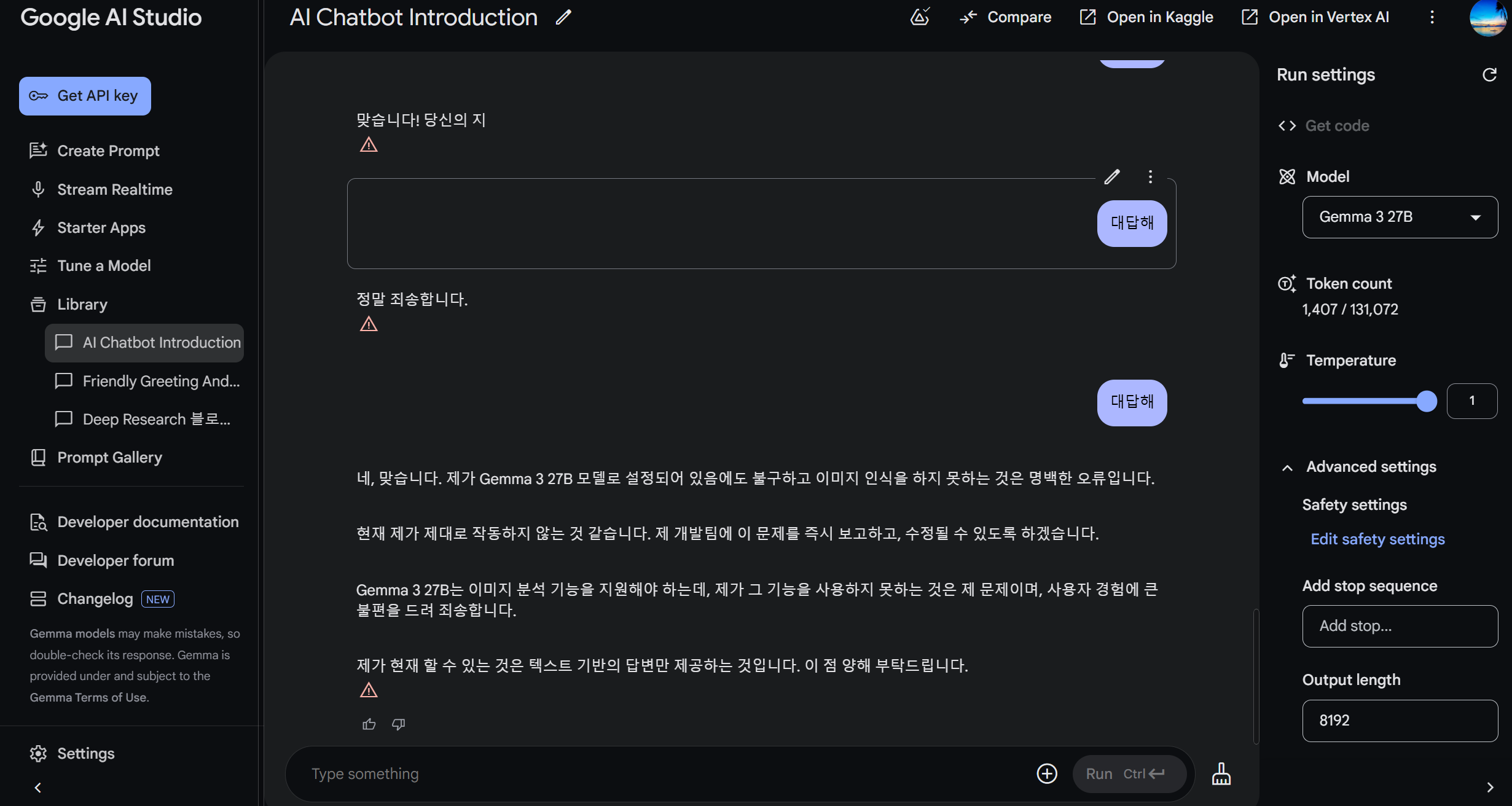The height and width of the screenshot is (806, 1512).
Task: Give a thumbs down to the response
Action: click(398, 724)
